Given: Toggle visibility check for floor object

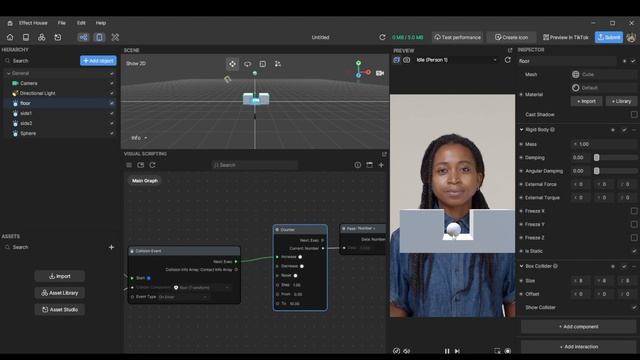Looking at the screenshot, I should [111, 103].
